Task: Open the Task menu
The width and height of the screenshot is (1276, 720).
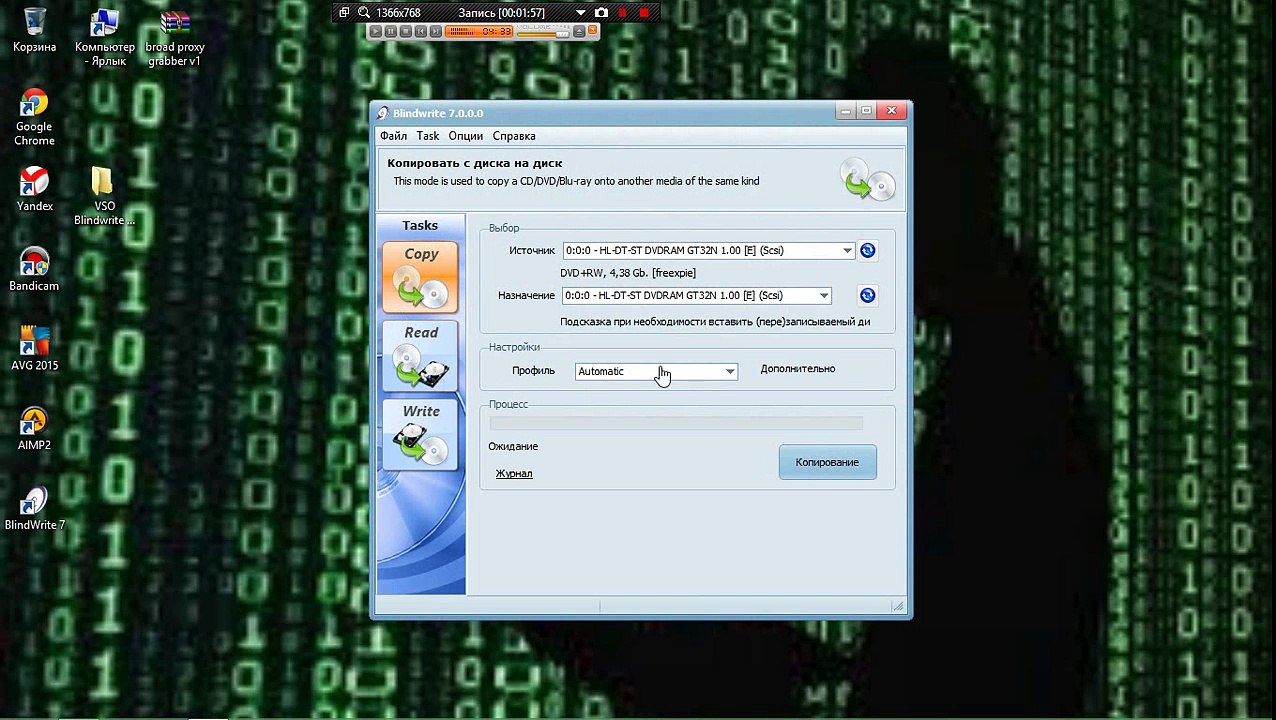Action: pyautogui.click(x=428, y=136)
